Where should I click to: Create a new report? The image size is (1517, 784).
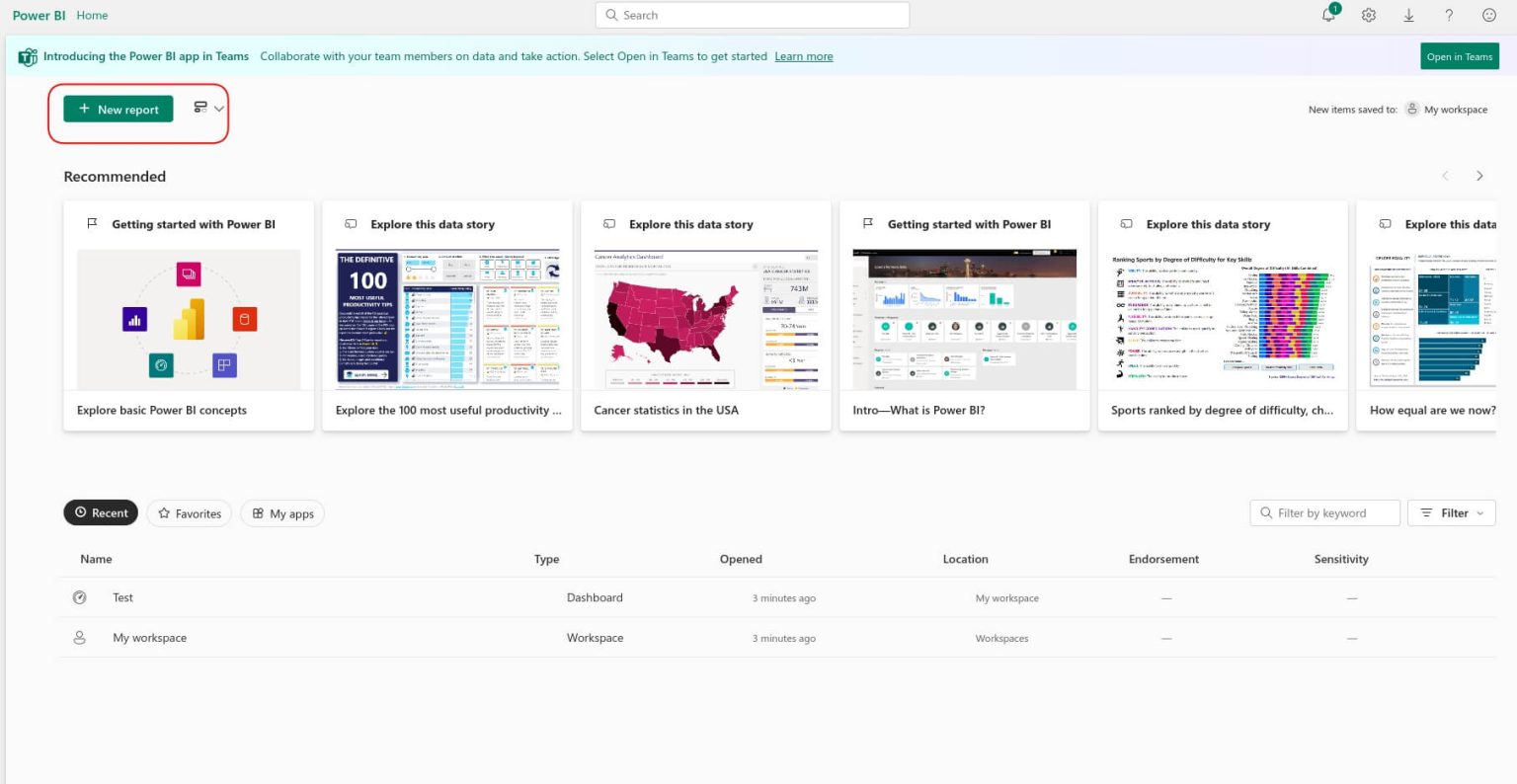[x=118, y=109]
